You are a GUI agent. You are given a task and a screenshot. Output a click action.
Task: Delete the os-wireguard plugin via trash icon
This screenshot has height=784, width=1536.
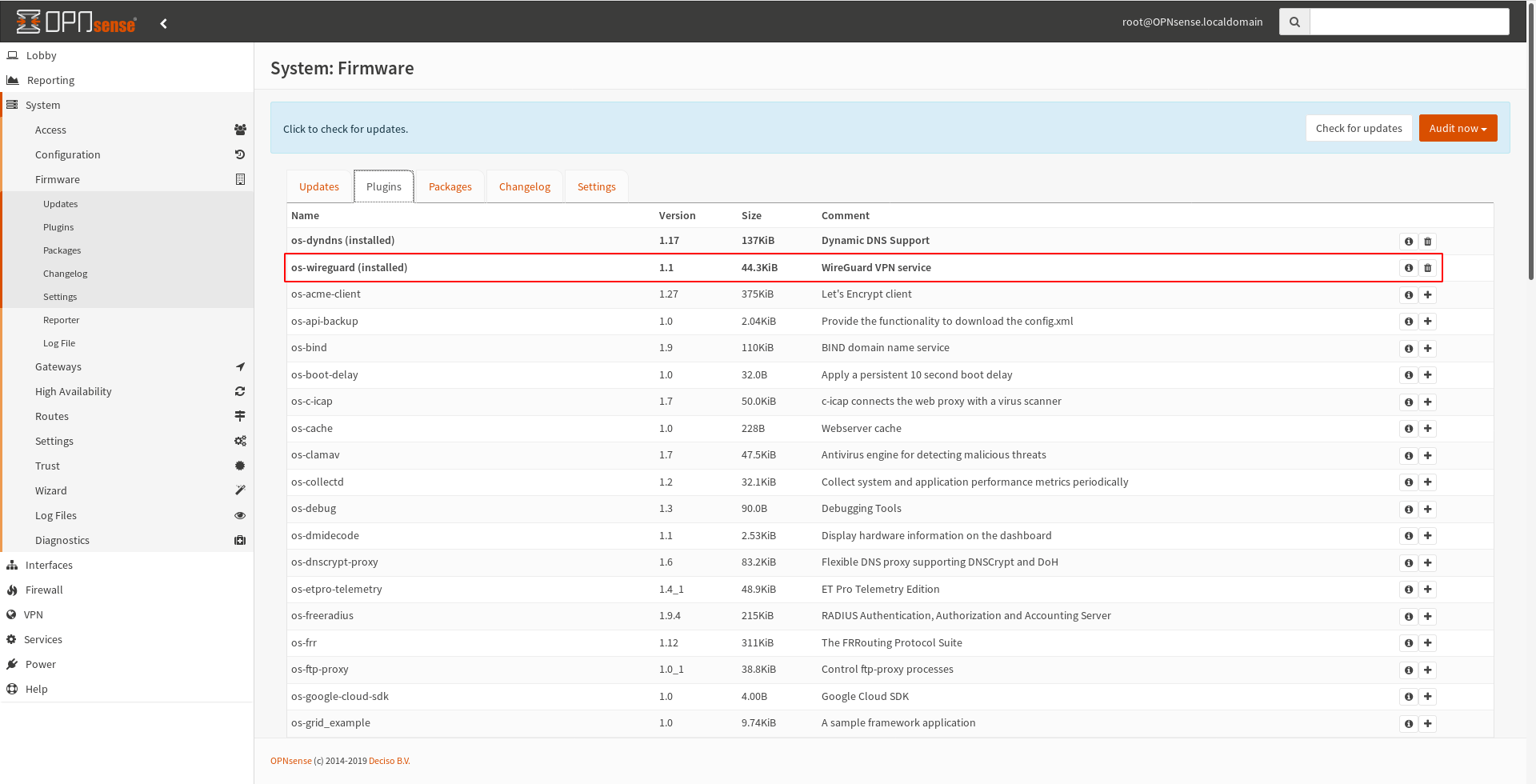1427,268
